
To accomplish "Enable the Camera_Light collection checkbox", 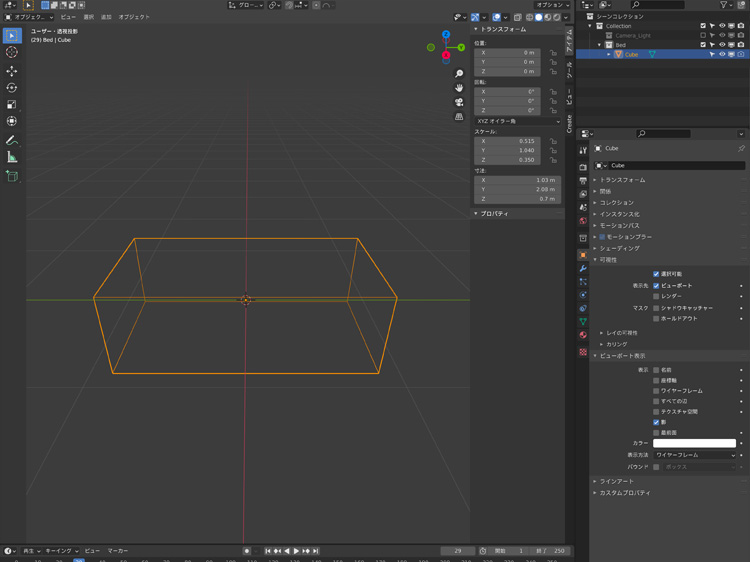I will coord(703,35).
